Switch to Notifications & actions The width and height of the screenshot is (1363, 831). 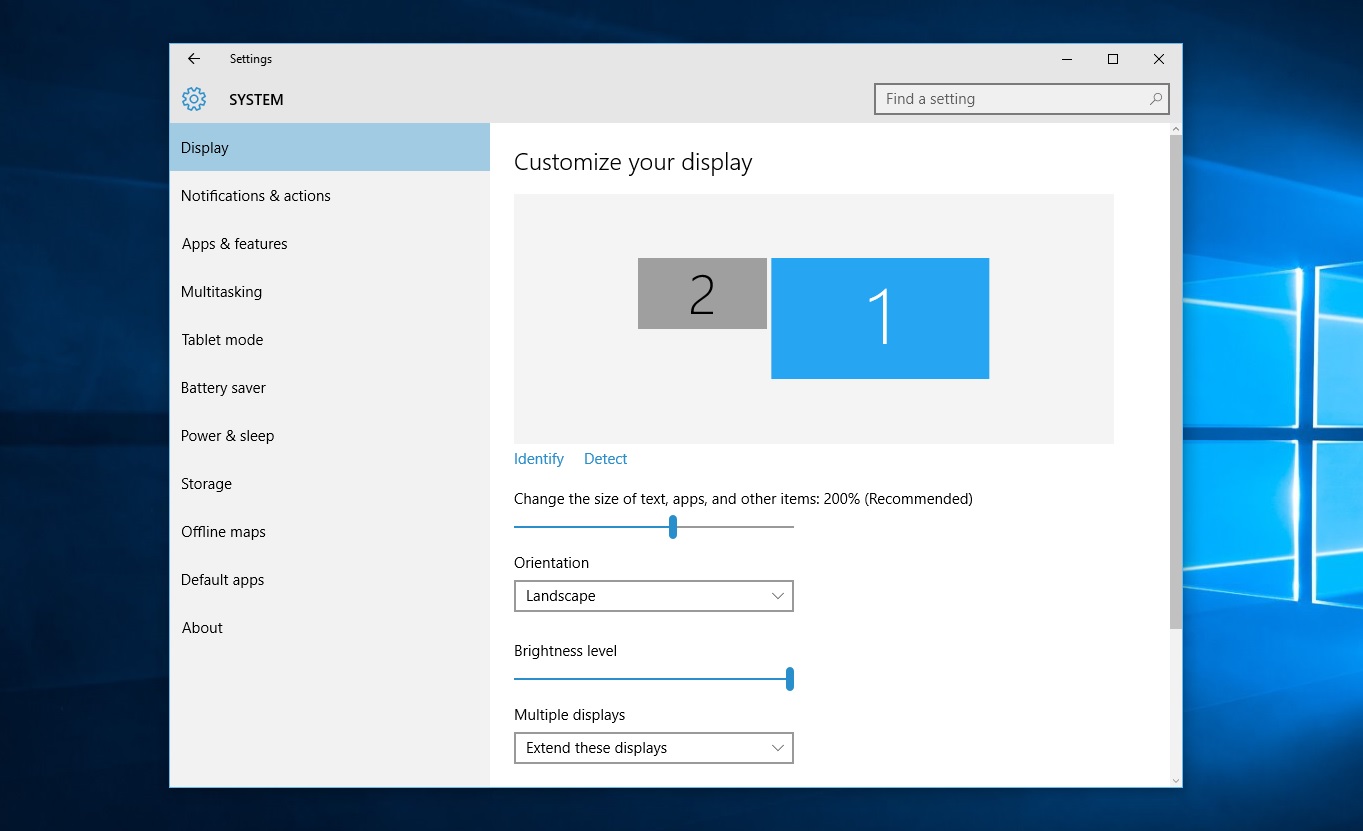[x=255, y=195]
